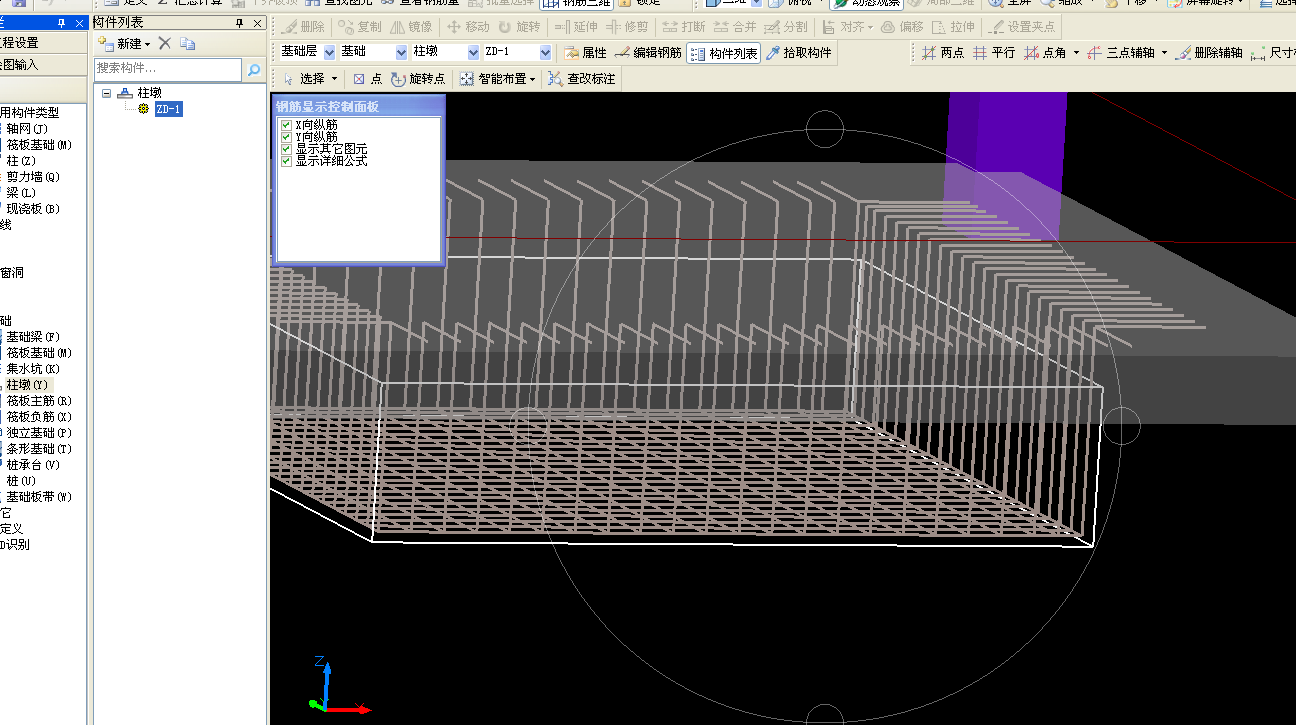Click 删除辅轴 (delete auxiliary axis)
The image size is (1296, 725).
pos(1209,53)
